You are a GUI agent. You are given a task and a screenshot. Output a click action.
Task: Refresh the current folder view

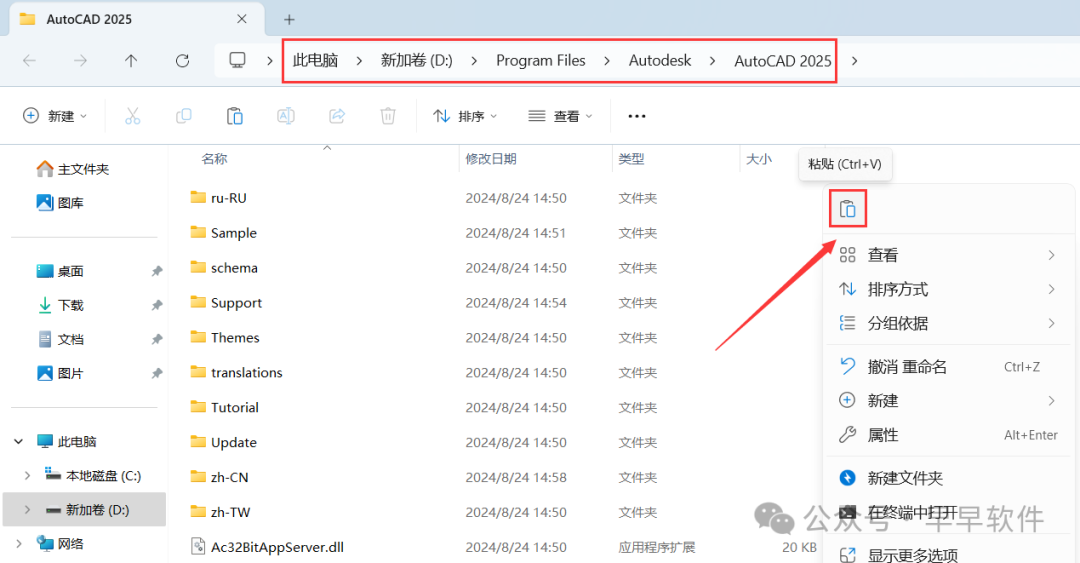click(182, 61)
